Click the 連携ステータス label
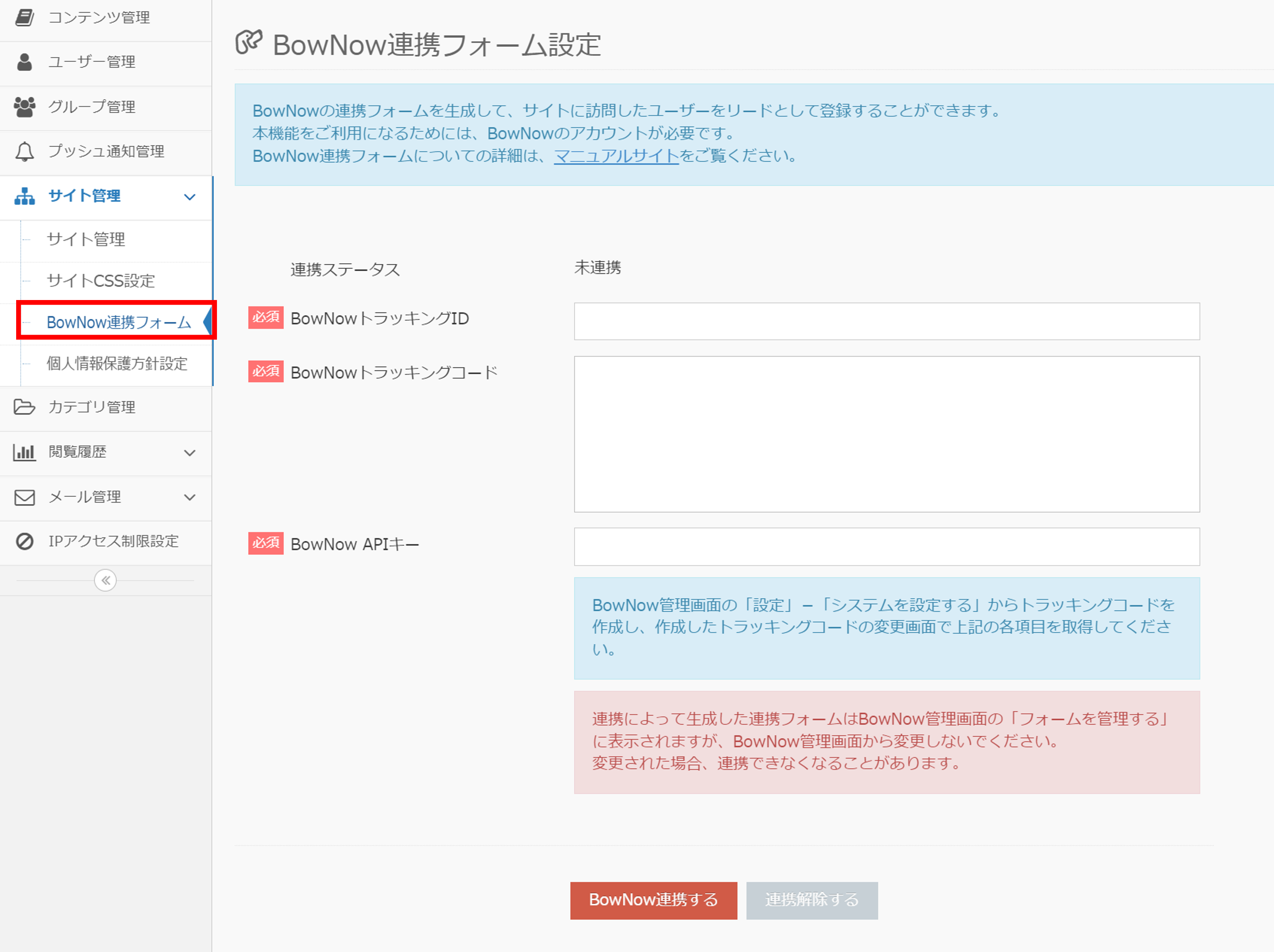 tap(345, 270)
